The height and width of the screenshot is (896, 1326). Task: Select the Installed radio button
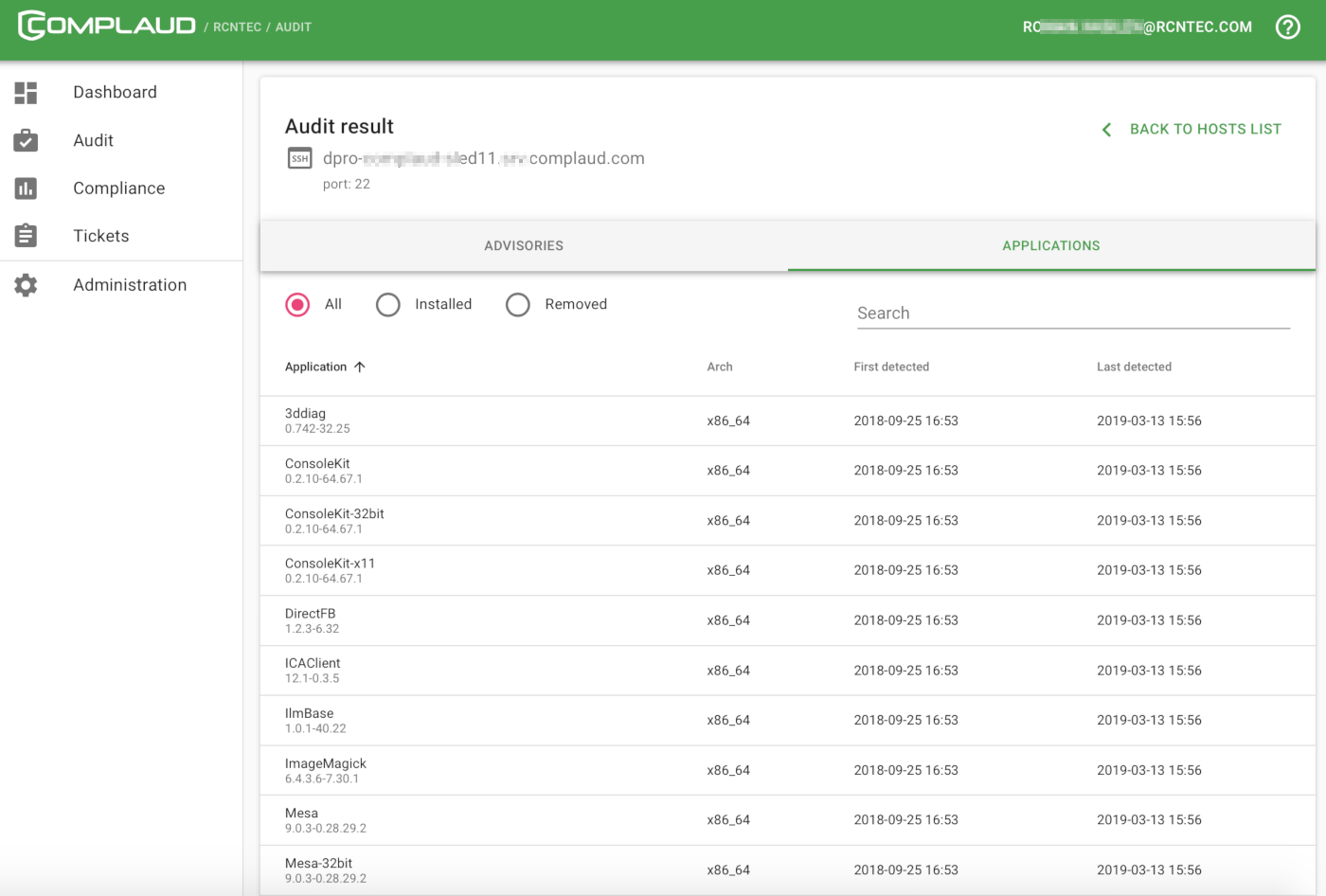tap(388, 304)
